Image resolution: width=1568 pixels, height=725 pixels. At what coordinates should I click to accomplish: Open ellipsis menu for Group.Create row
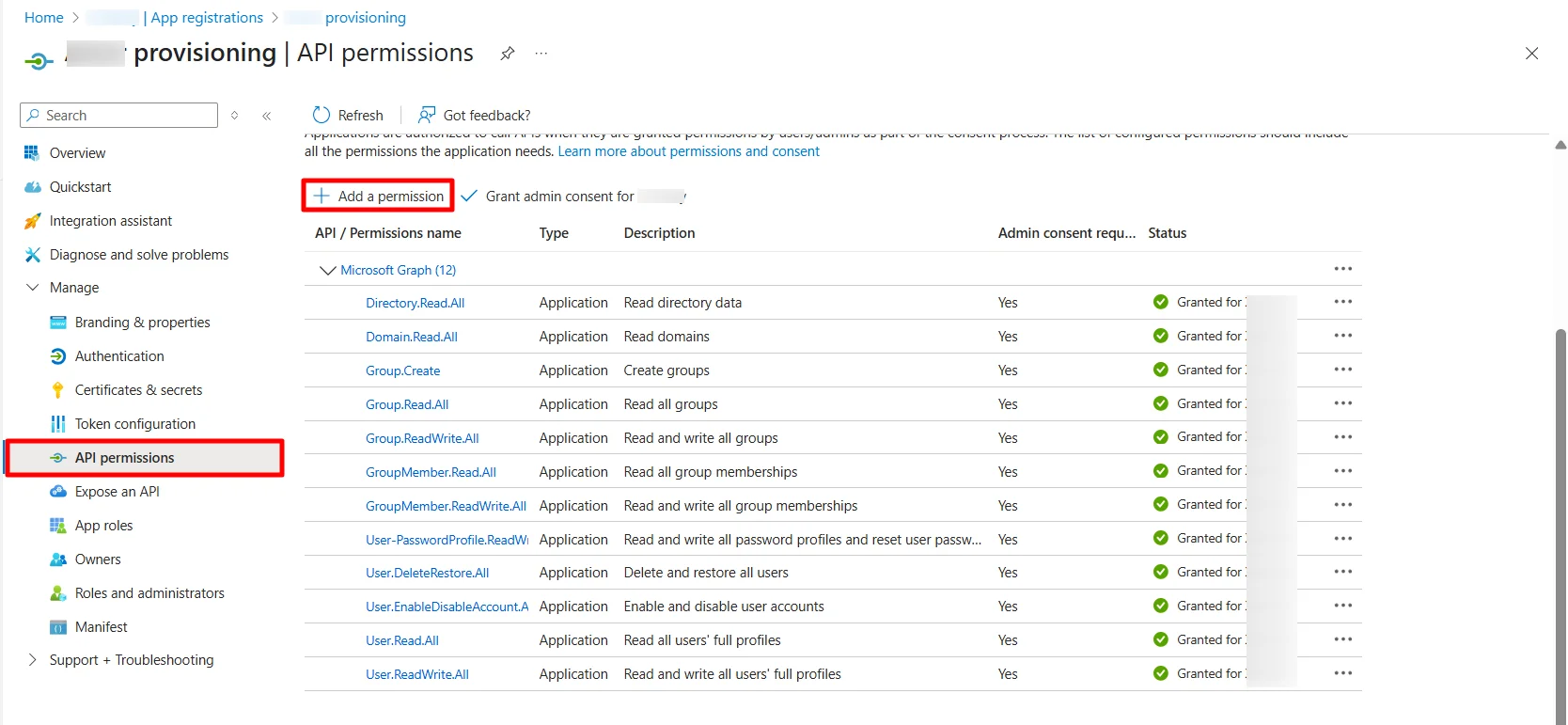(1342, 370)
